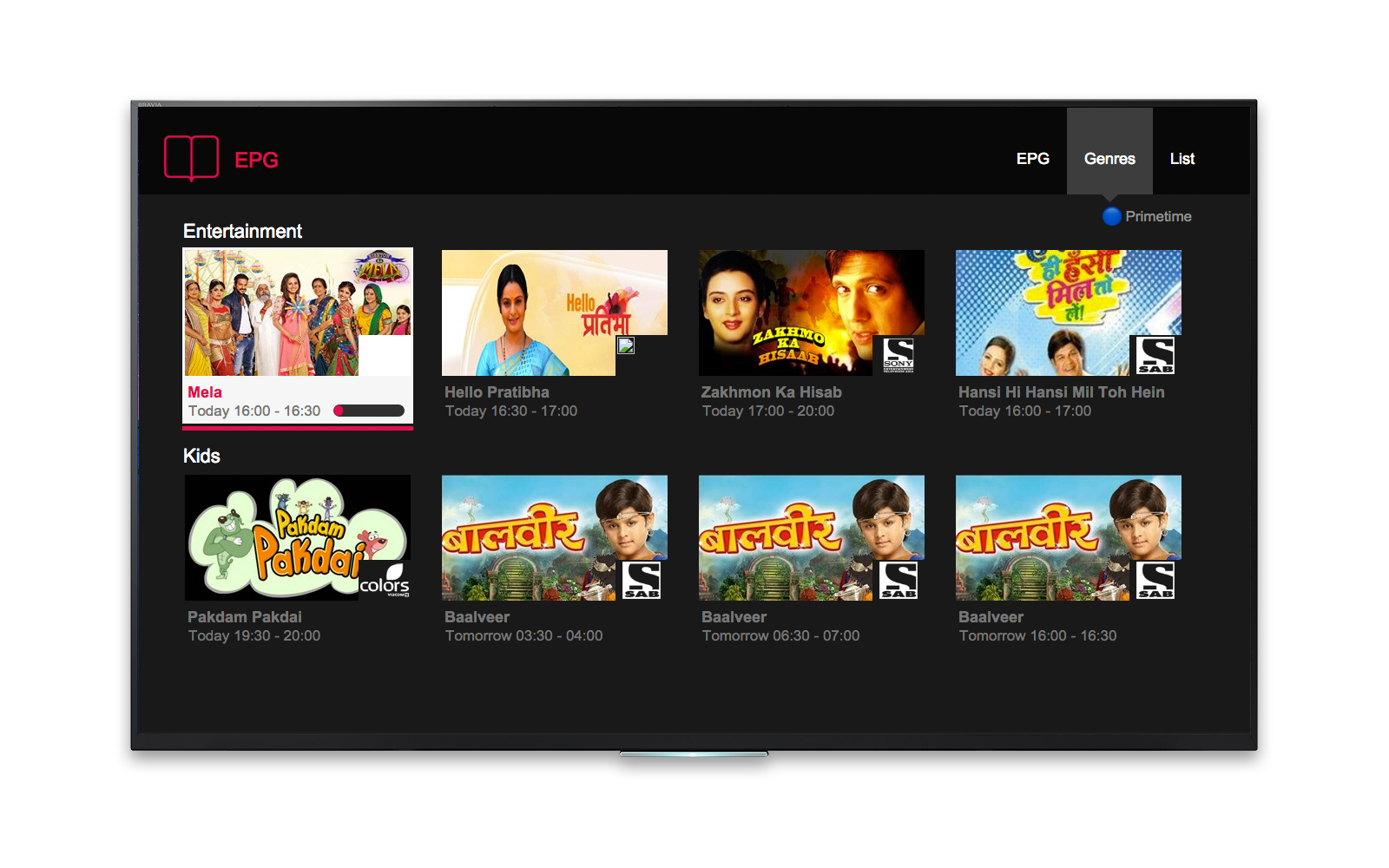Click Colors channel logo on Pakdam Pakdai
This screenshot has height=868, width=1389.
385,580
